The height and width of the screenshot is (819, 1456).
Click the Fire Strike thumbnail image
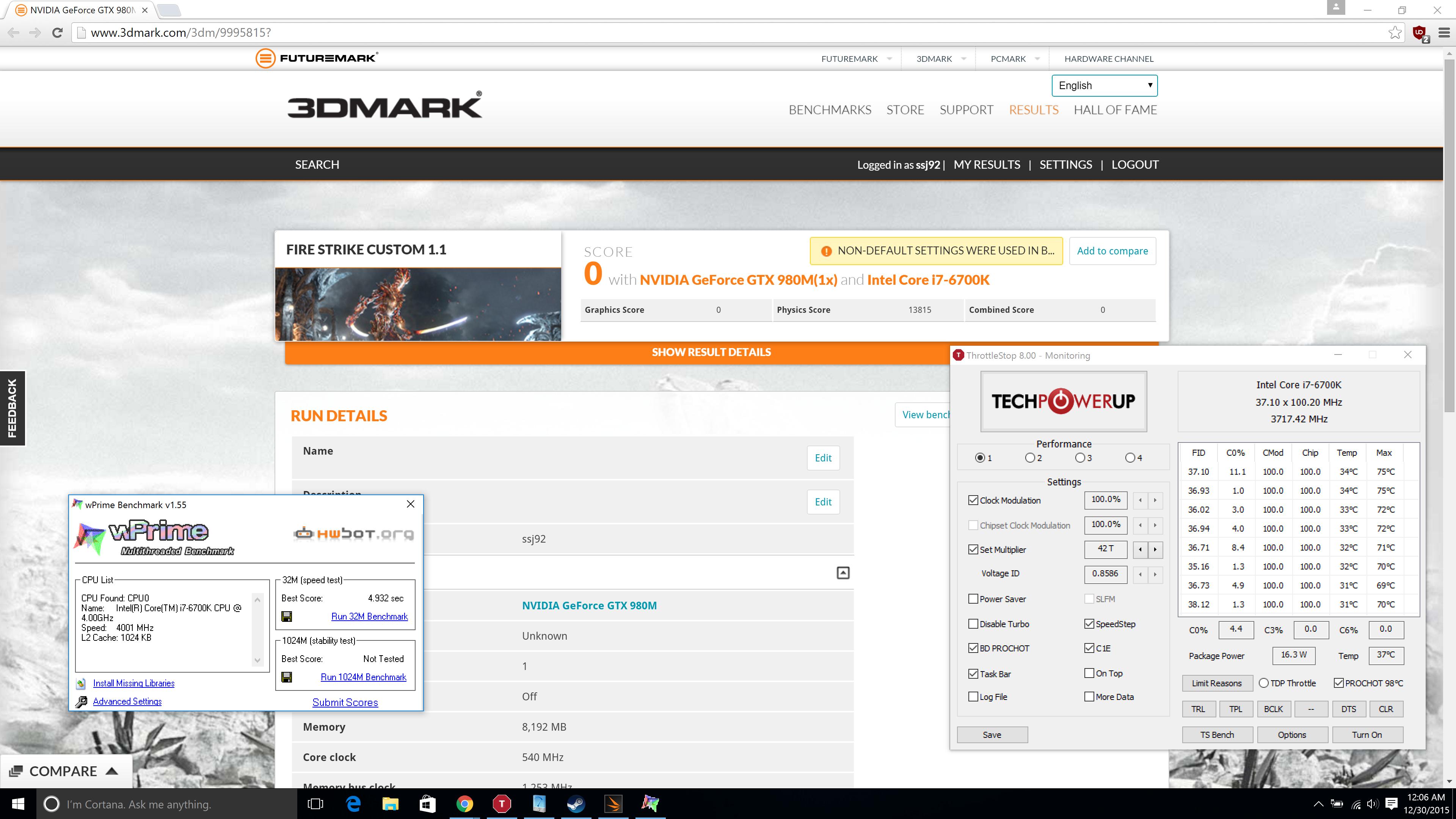point(418,304)
